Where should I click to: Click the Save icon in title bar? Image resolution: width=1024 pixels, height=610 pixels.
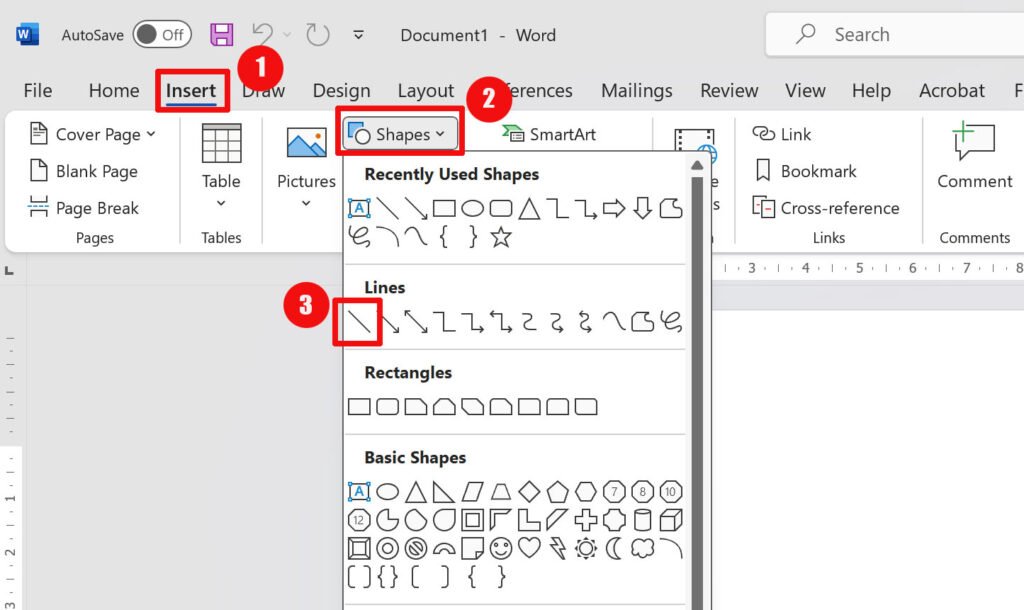click(x=221, y=35)
